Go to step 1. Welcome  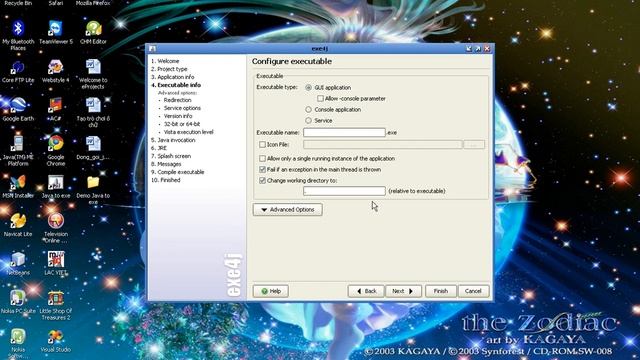(165, 61)
